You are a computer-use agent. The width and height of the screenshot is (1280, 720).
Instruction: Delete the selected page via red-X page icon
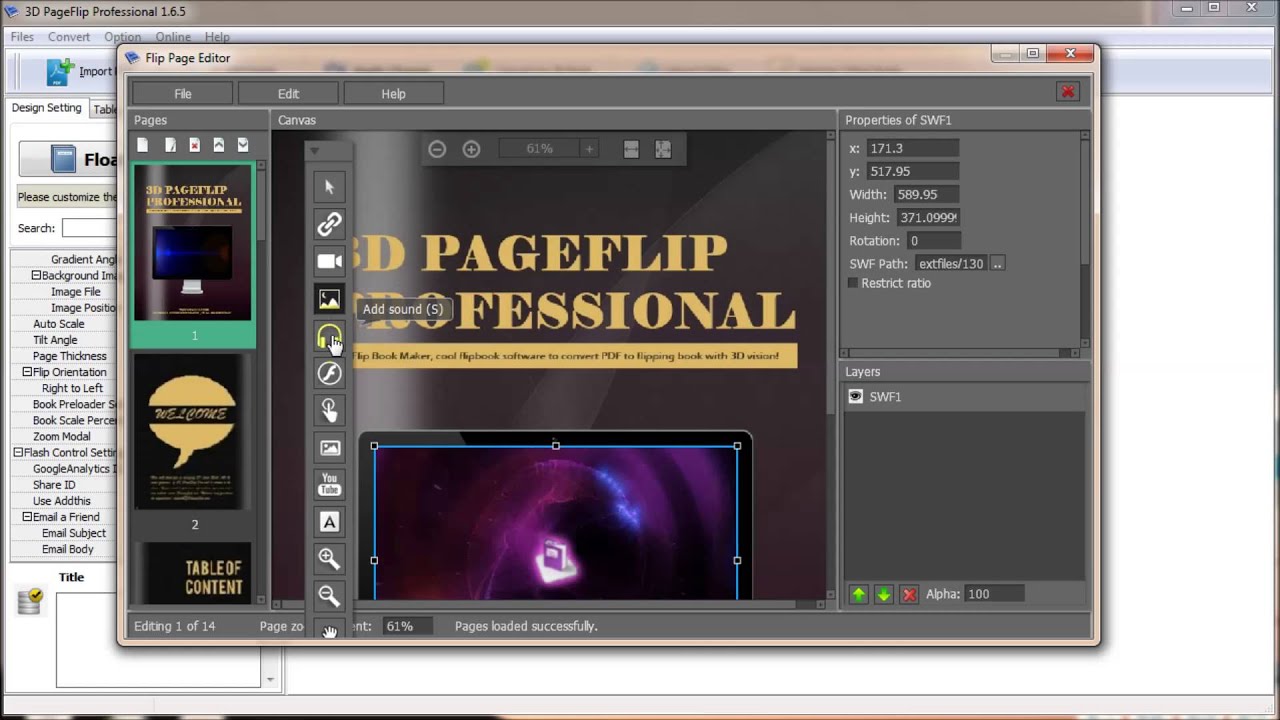194,145
